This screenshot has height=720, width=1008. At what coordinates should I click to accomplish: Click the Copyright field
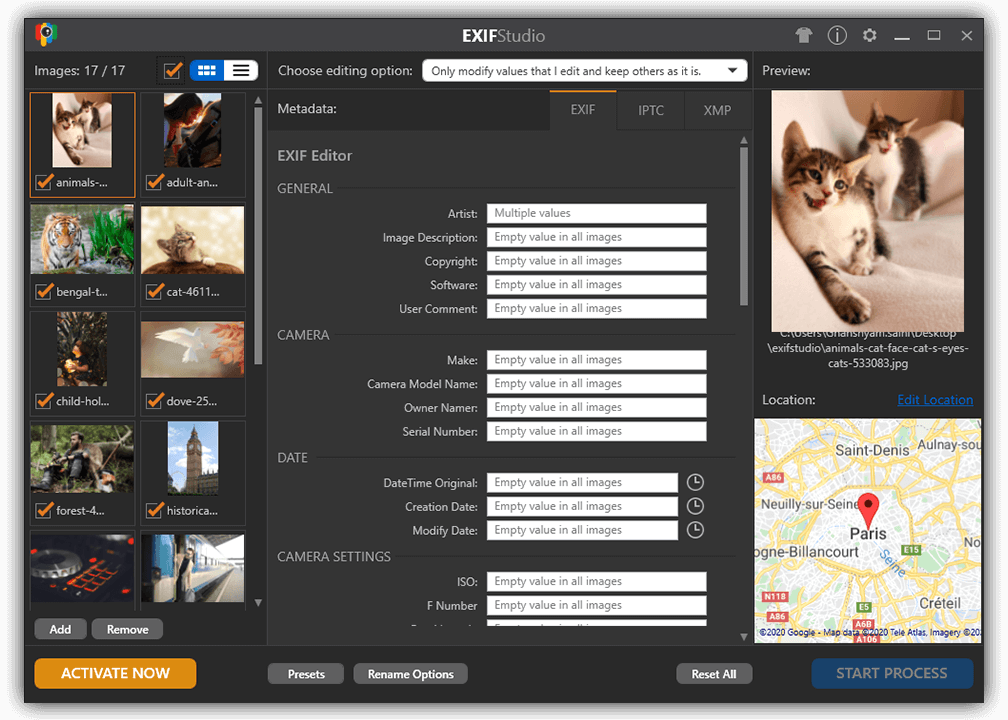point(597,261)
